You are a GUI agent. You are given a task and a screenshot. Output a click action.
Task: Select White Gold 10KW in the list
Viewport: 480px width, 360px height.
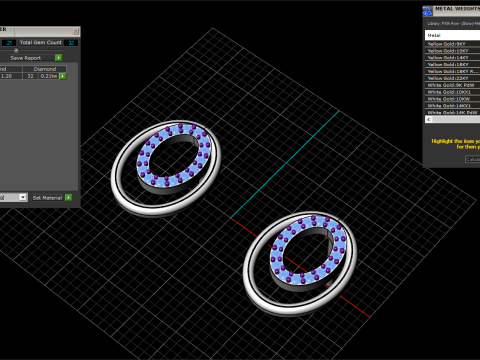click(x=452, y=99)
